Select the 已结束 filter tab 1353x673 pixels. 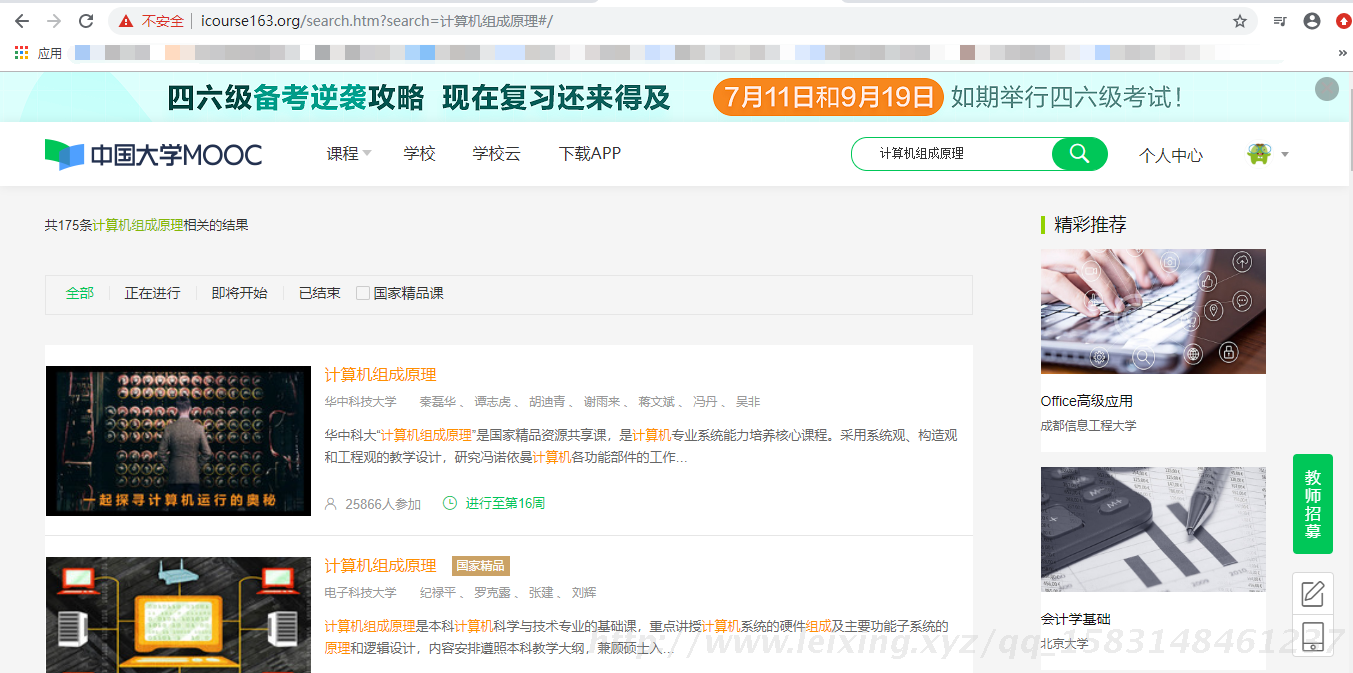click(319, 293)
